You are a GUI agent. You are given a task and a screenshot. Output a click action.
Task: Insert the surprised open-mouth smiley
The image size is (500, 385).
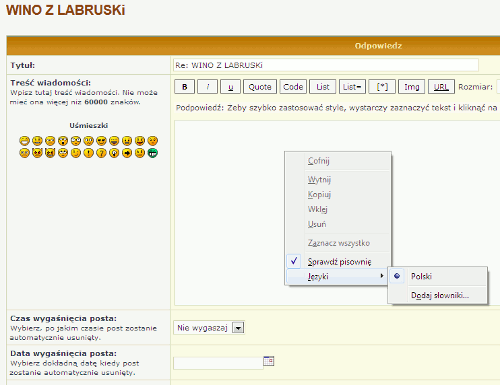tap(63, 141)
